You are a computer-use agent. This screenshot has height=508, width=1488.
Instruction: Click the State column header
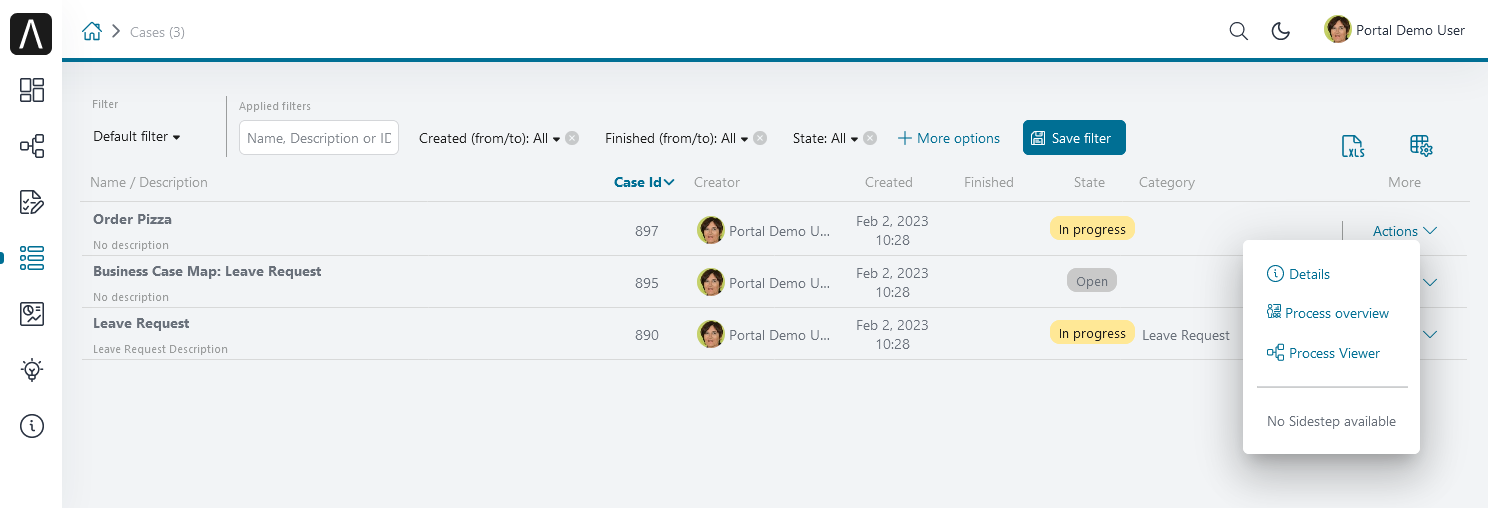(x=1089, y=182)
